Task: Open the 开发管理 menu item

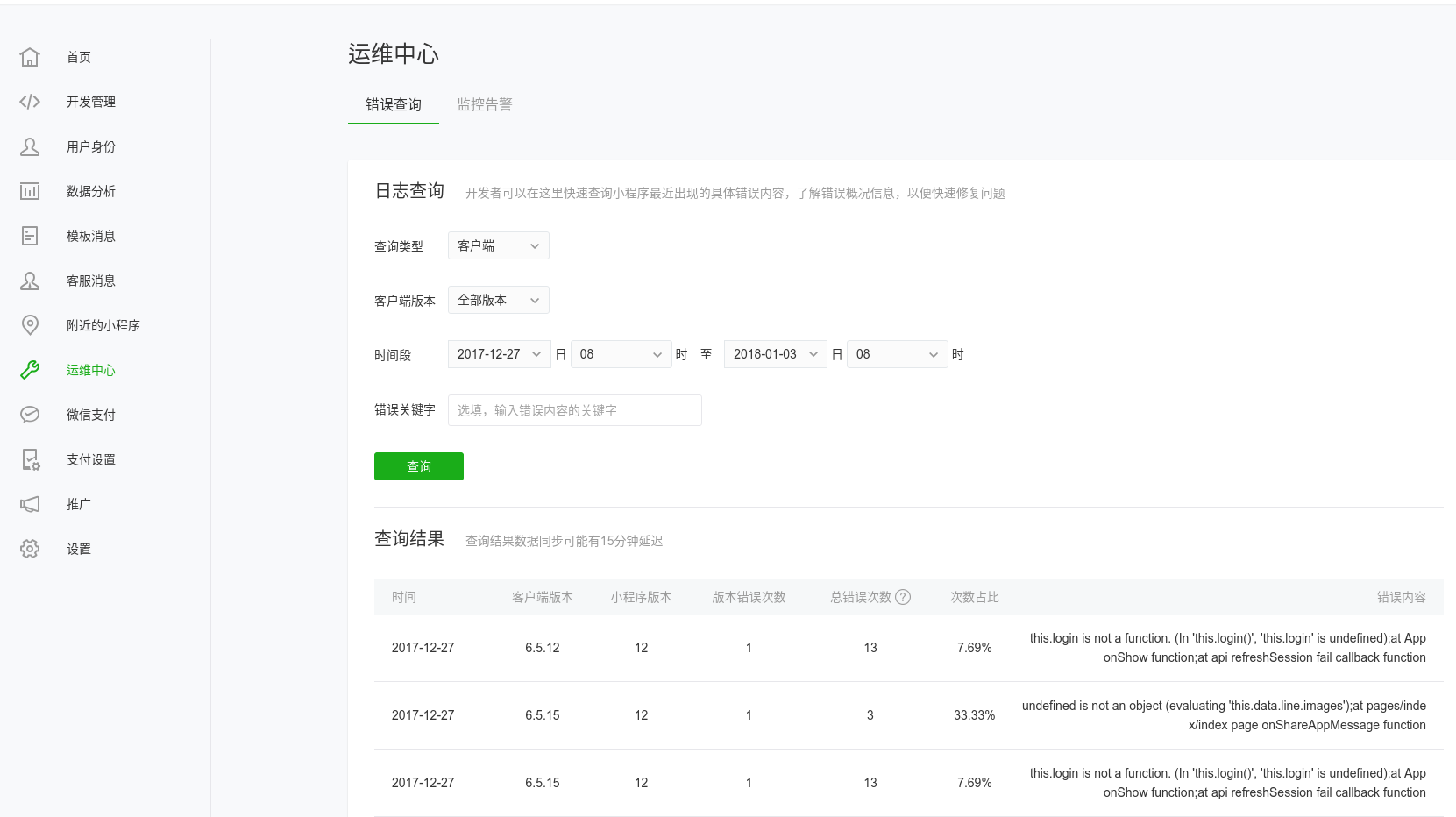Action: pos(91,102)
